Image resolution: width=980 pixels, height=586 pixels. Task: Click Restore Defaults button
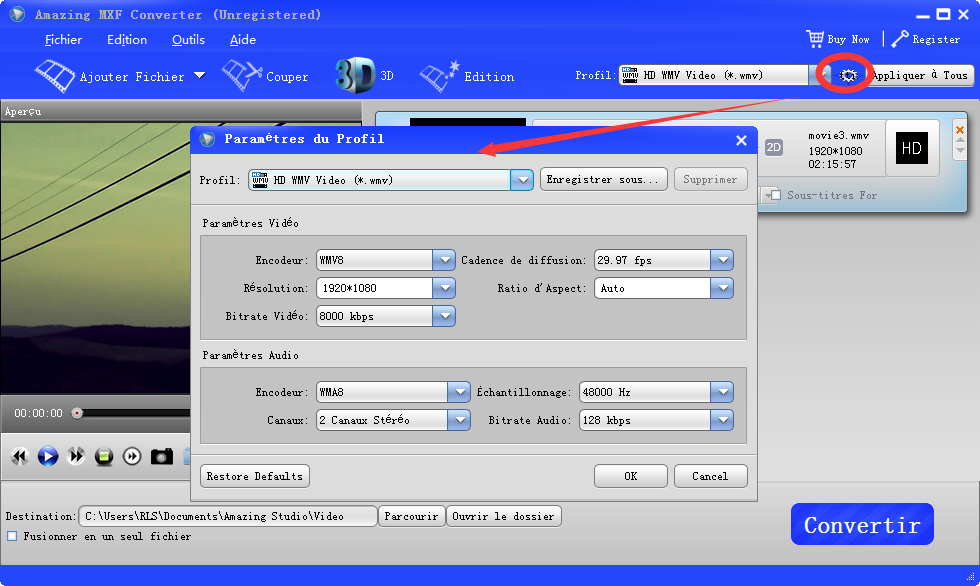pyautogui.click(x=255, y=476)
